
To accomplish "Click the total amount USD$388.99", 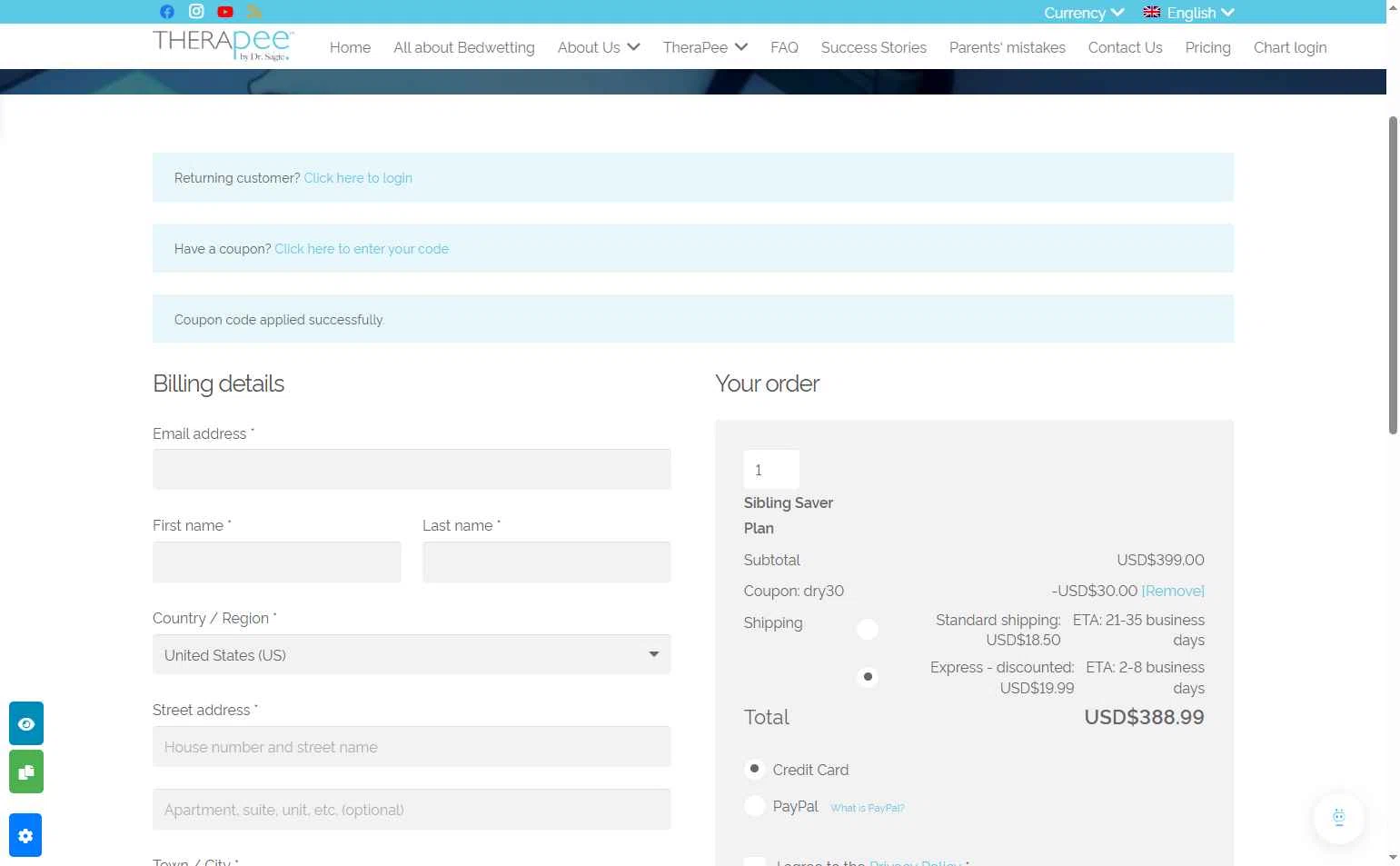I will (1144, 717).
